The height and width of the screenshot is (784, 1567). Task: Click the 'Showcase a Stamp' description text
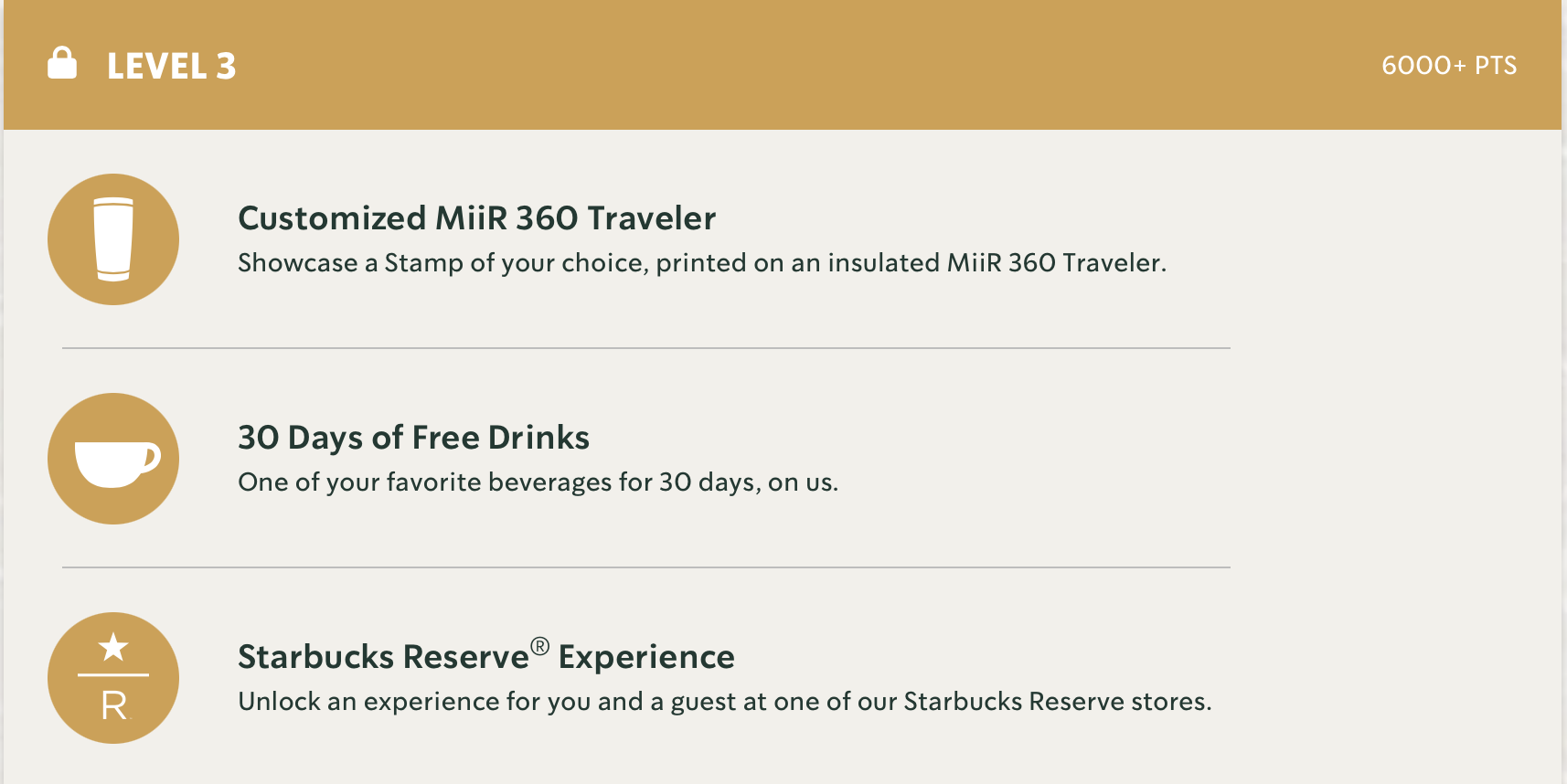pos(701,263)
